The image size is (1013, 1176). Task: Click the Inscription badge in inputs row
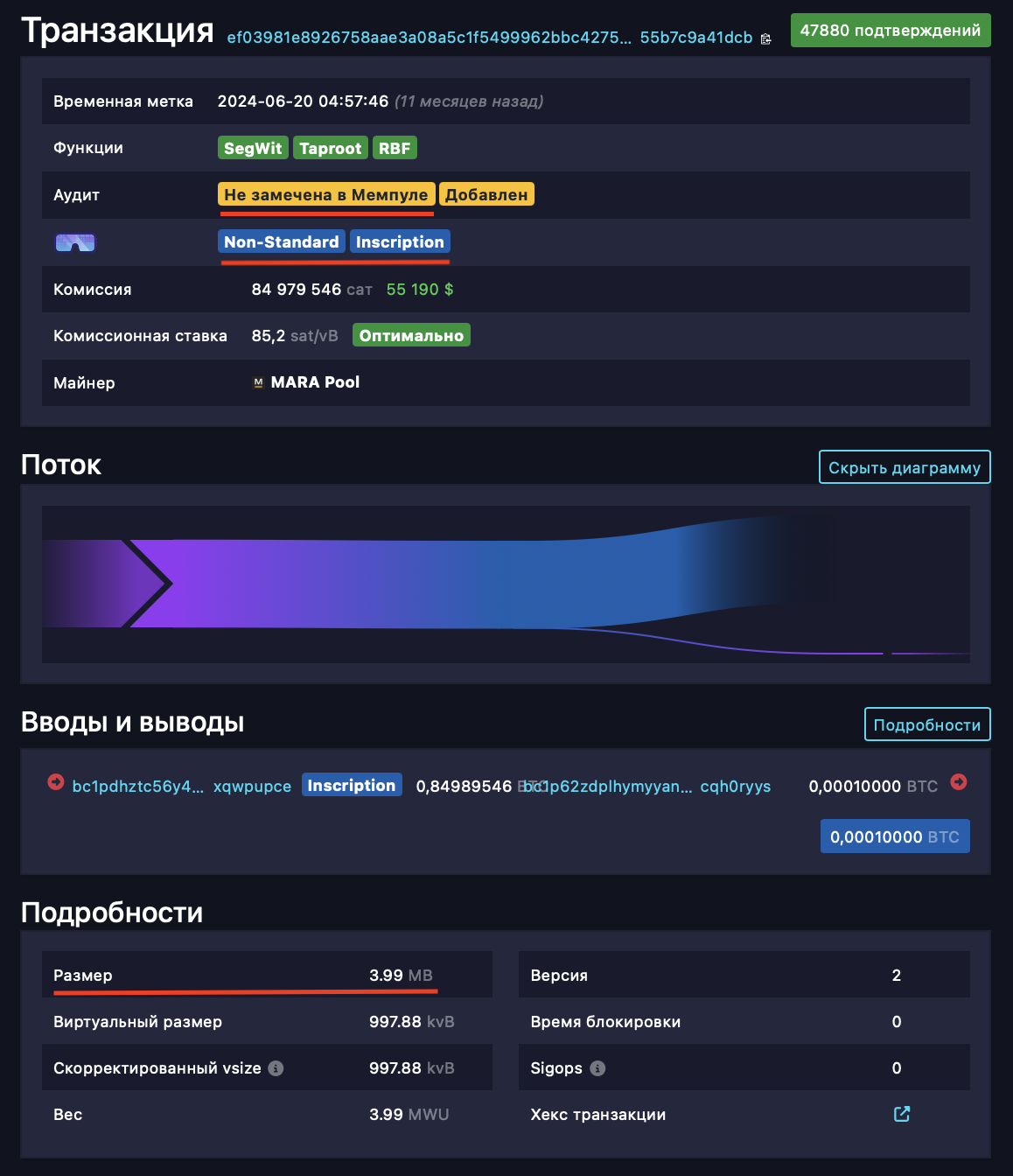click(352, 786)
